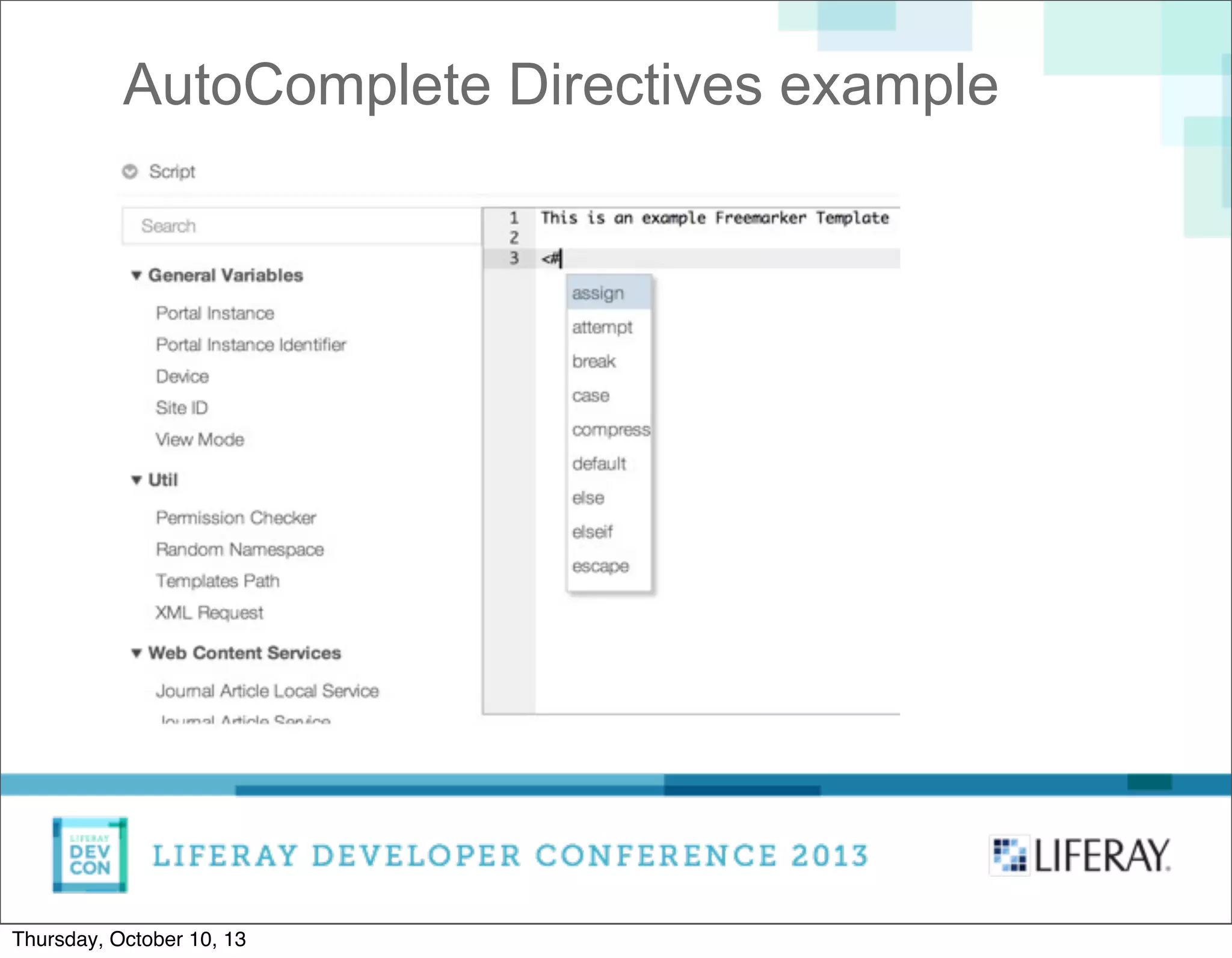Click the Dev Con logo badge
This screenshot has width=1232, height=958.
90,855
